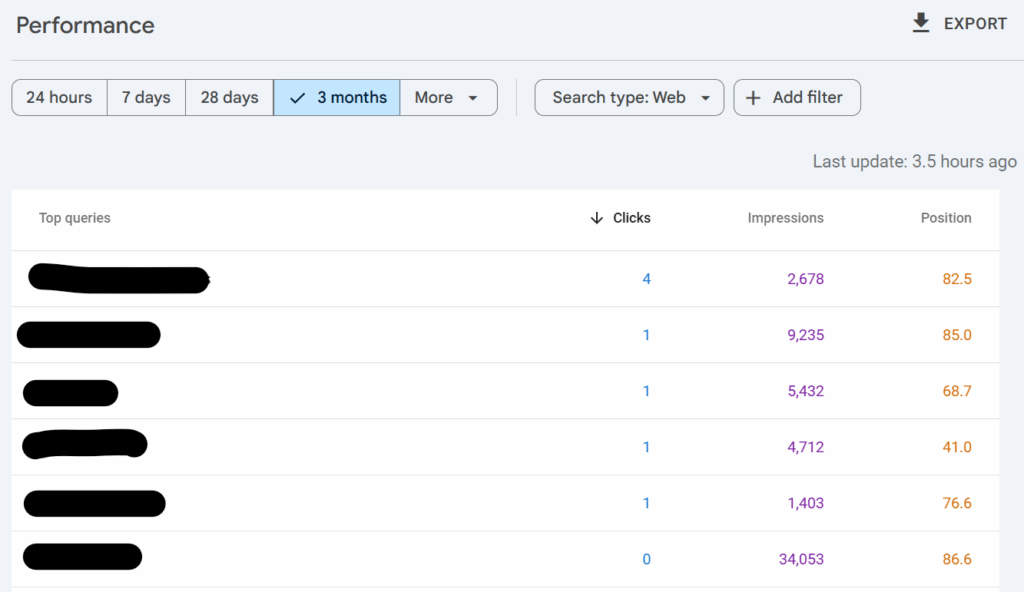Select the 24 hours date range
The image size is (1024, 592).
pyautogui.click(x=59, y=97)
